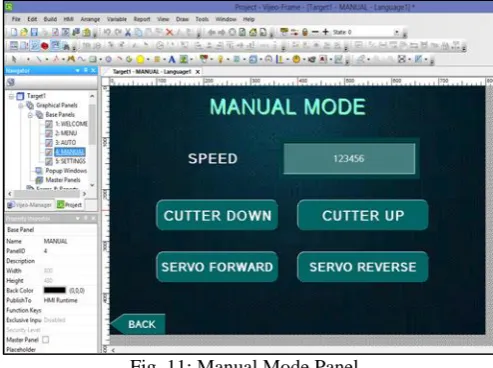493x368 pixels.
Task: Click the red X Delete icon
Action: (x=169, y=32)
